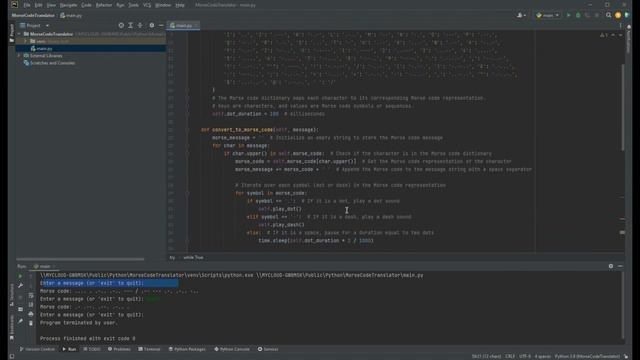The image size is (640, 360).
Task: Open the user account dropdown icon
Action: tap(521, 15)
